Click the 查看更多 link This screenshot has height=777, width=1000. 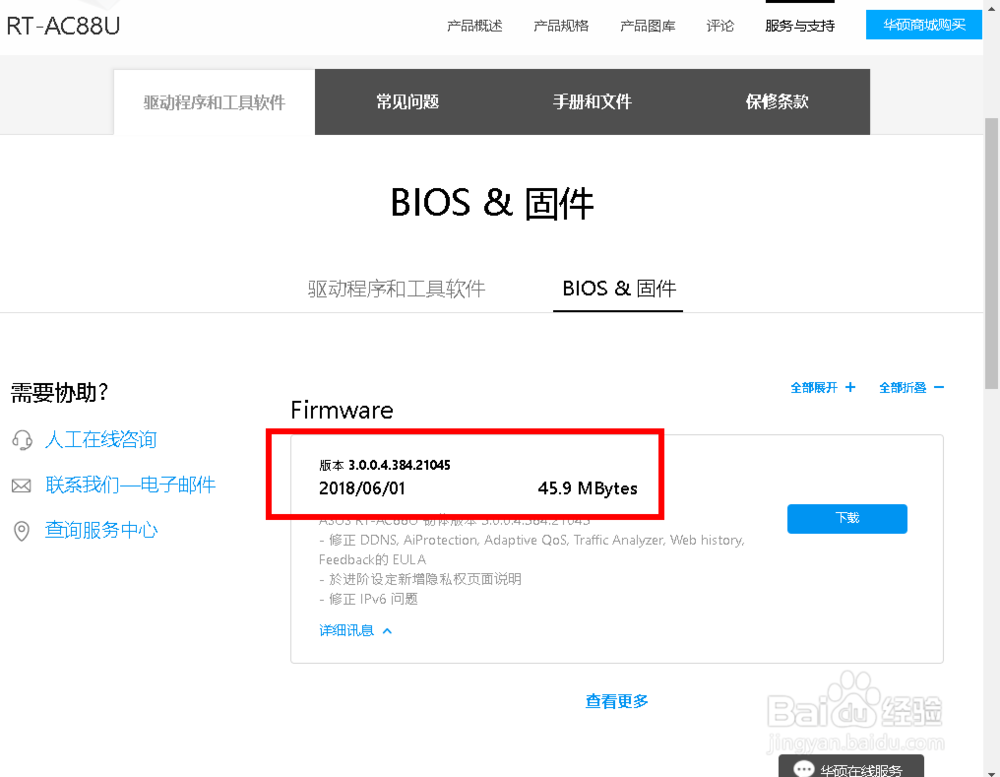[x=617, y=702]
